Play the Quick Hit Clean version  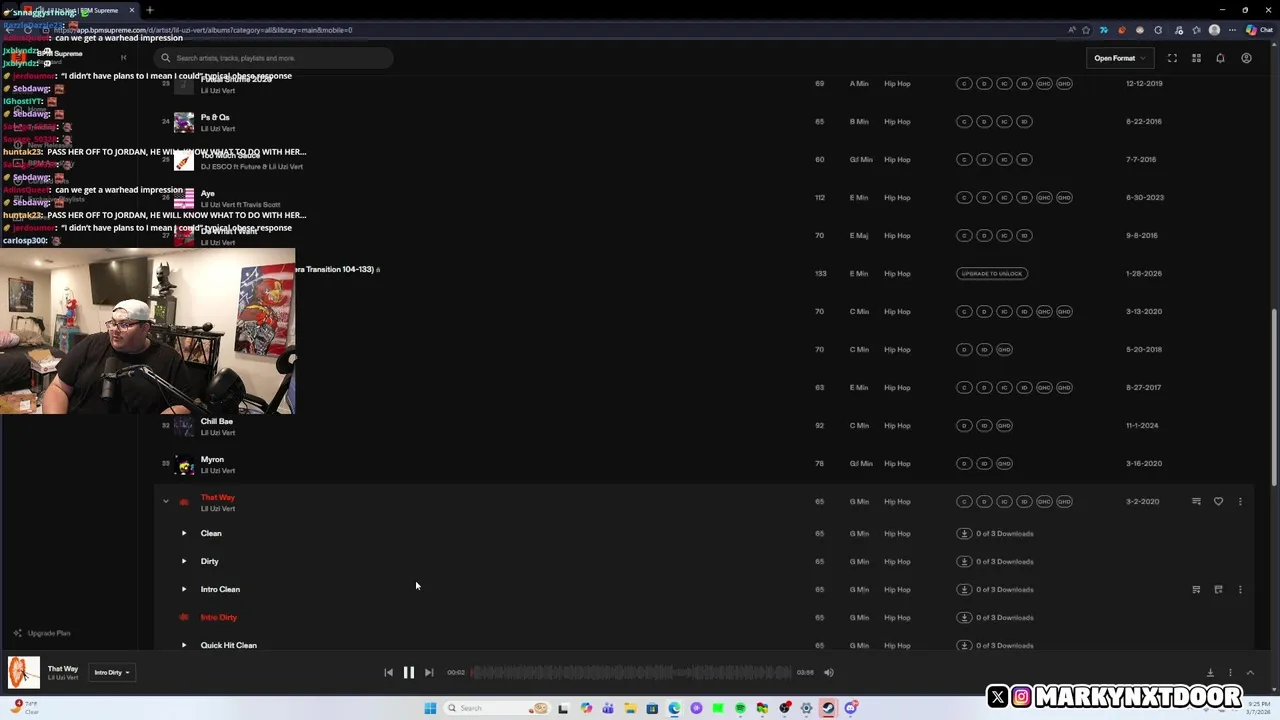[x=184, y=645]
